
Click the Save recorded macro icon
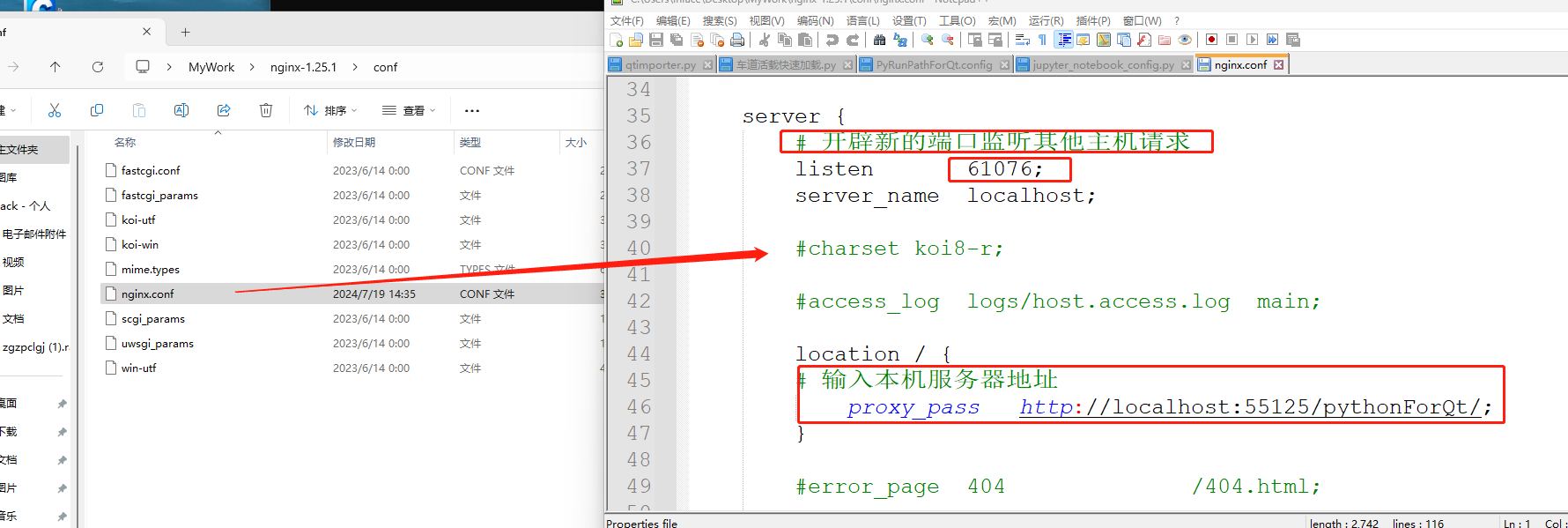coord(1293,40)
